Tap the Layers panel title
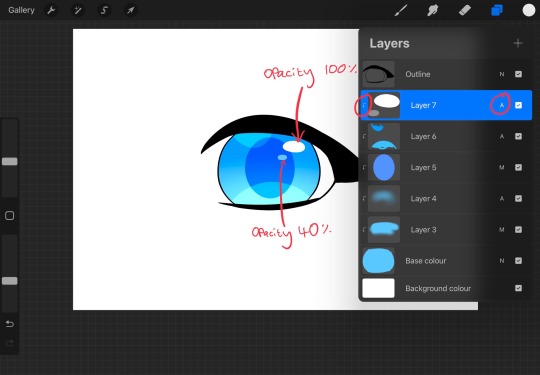 390,43
